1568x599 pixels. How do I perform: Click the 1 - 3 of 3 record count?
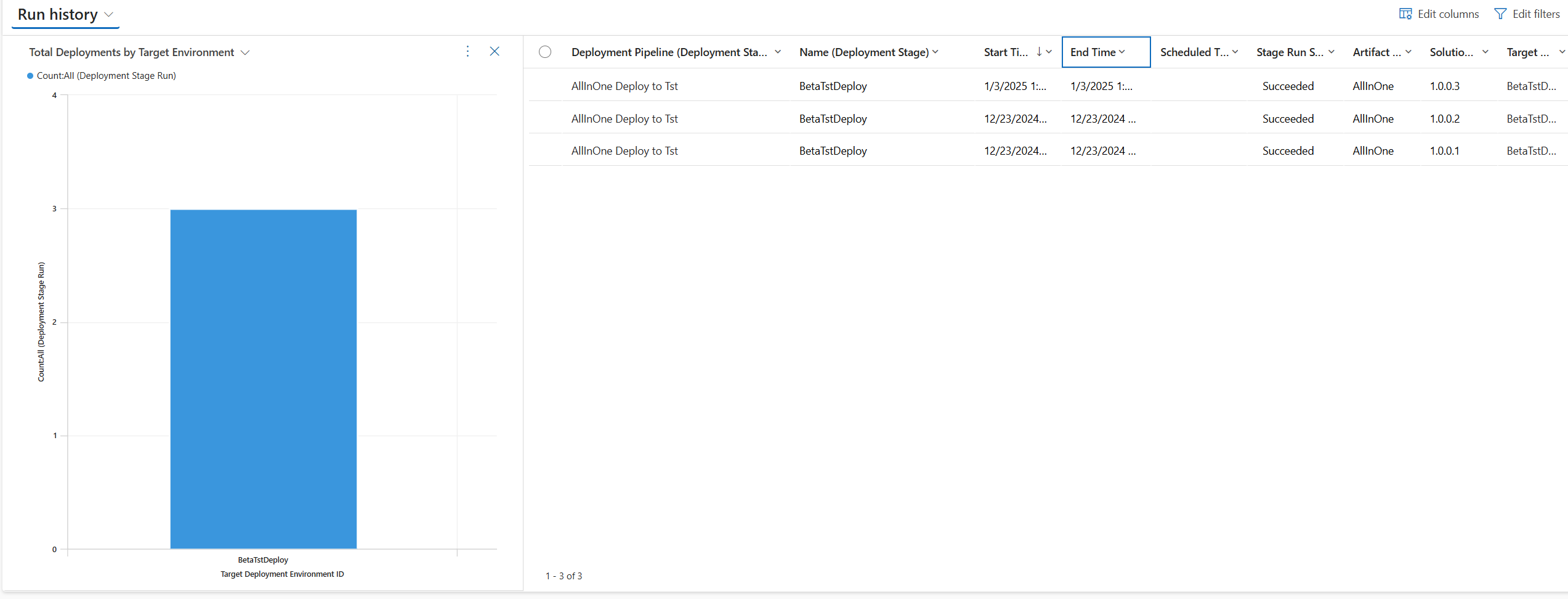click(x=564, y=576)
